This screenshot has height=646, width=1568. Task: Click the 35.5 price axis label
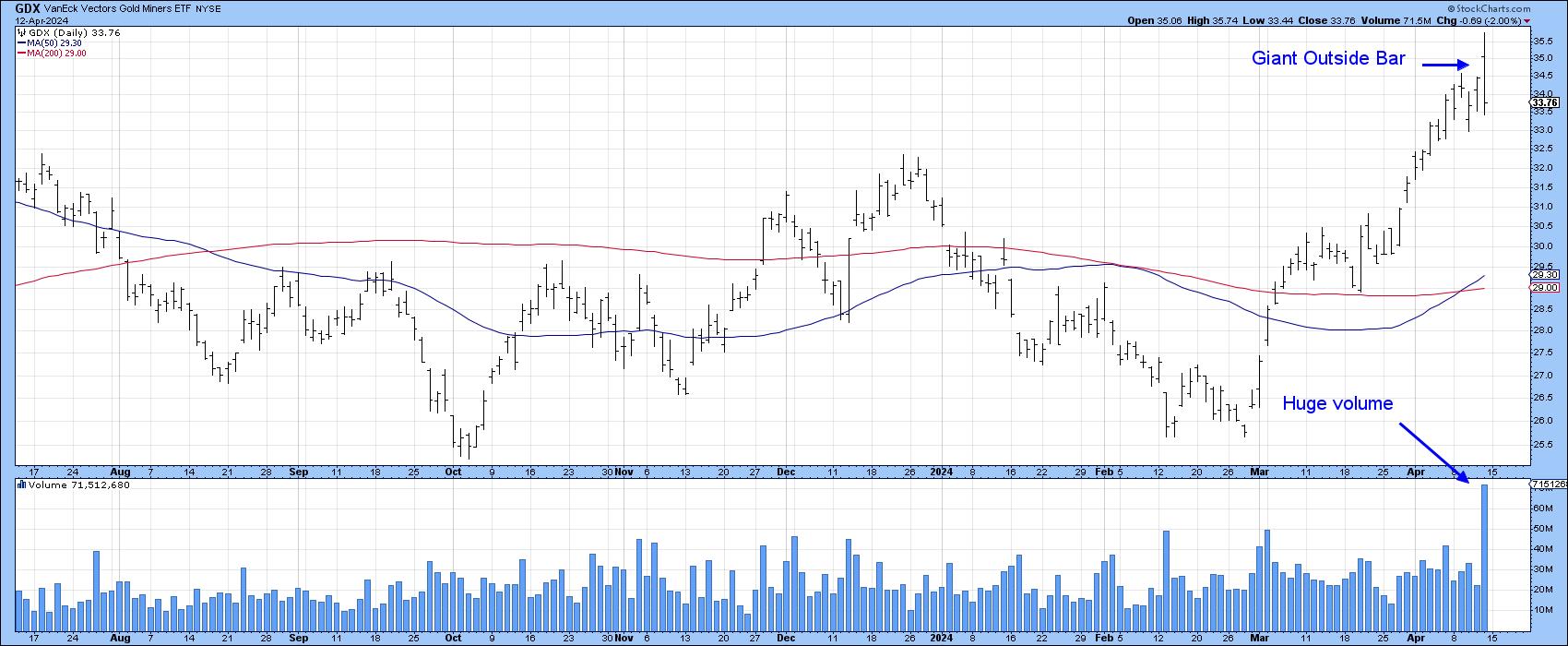tap(1541, 42)
